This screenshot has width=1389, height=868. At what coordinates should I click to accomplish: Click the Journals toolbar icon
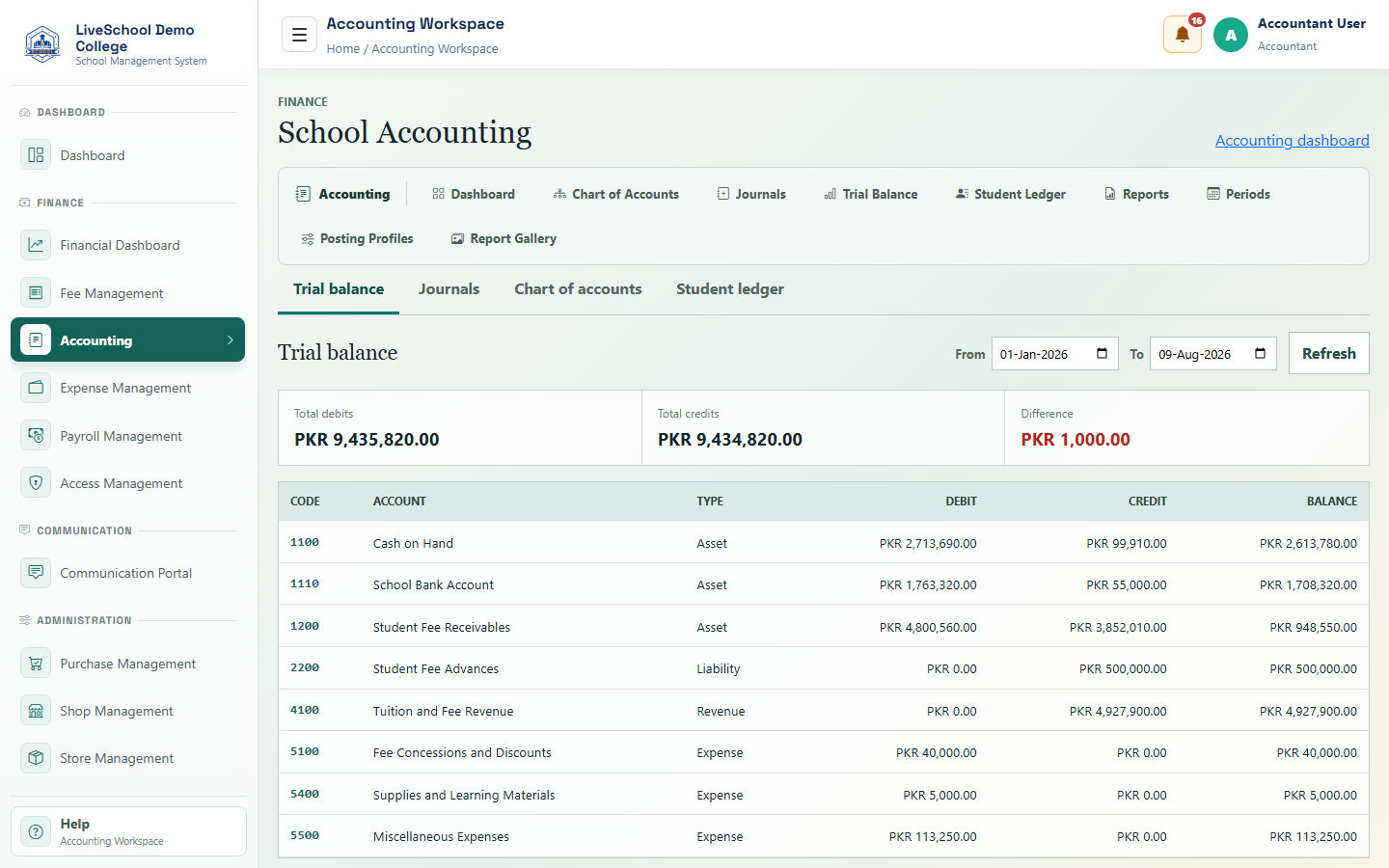[x=723, y=194]
